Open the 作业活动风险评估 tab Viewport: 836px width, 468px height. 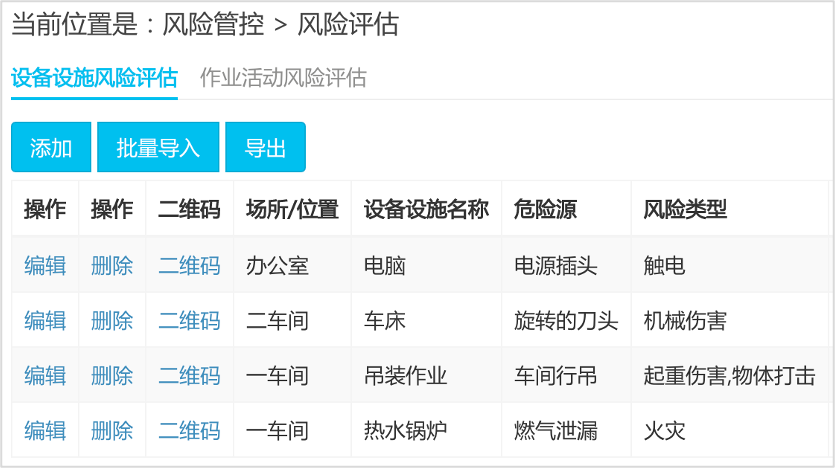(x=283, y=78)
